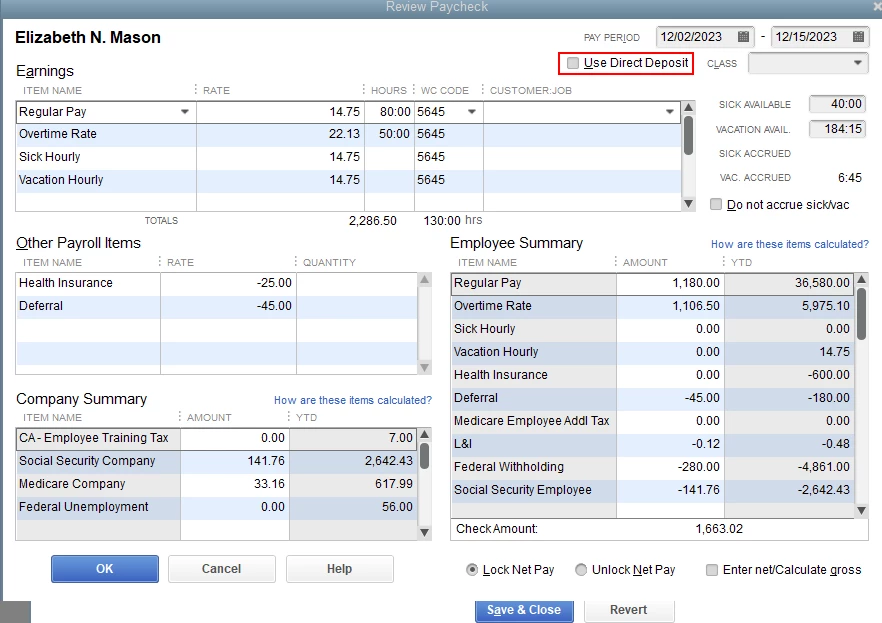Open the pay period end date calendar

[x=858, y=37]
